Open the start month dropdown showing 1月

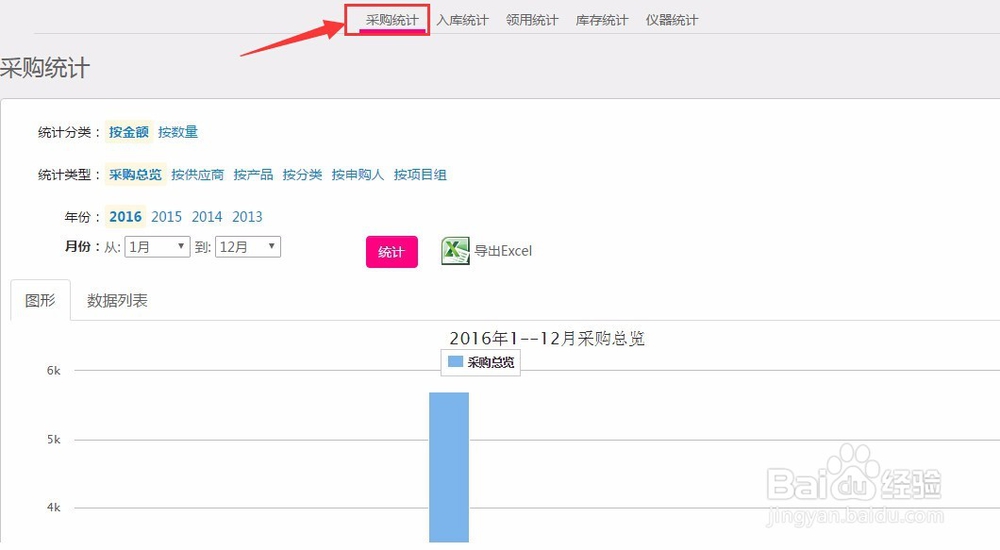(x=158, y=247)
